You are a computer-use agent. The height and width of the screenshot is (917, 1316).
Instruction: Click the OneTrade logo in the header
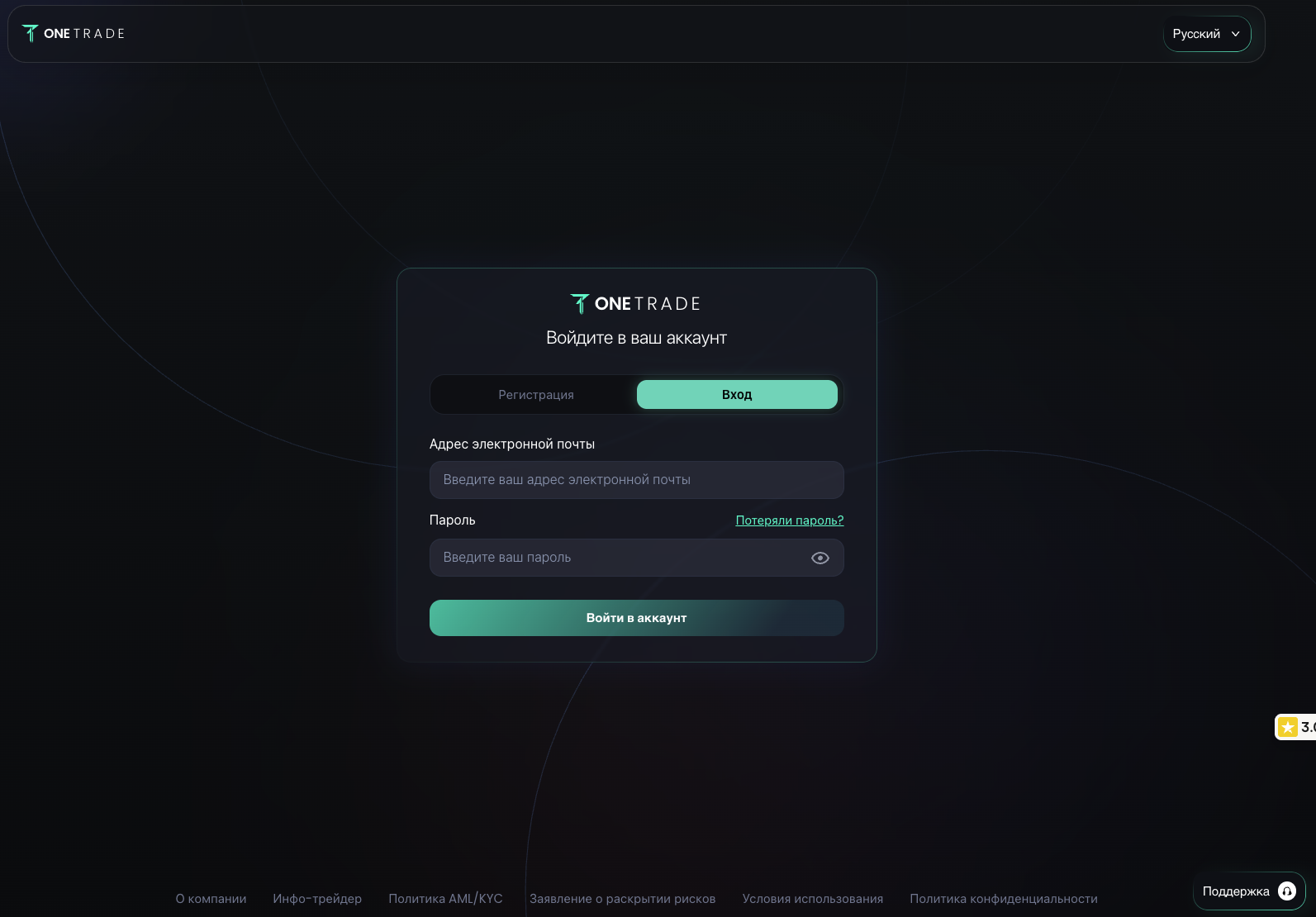coord(73,33)
